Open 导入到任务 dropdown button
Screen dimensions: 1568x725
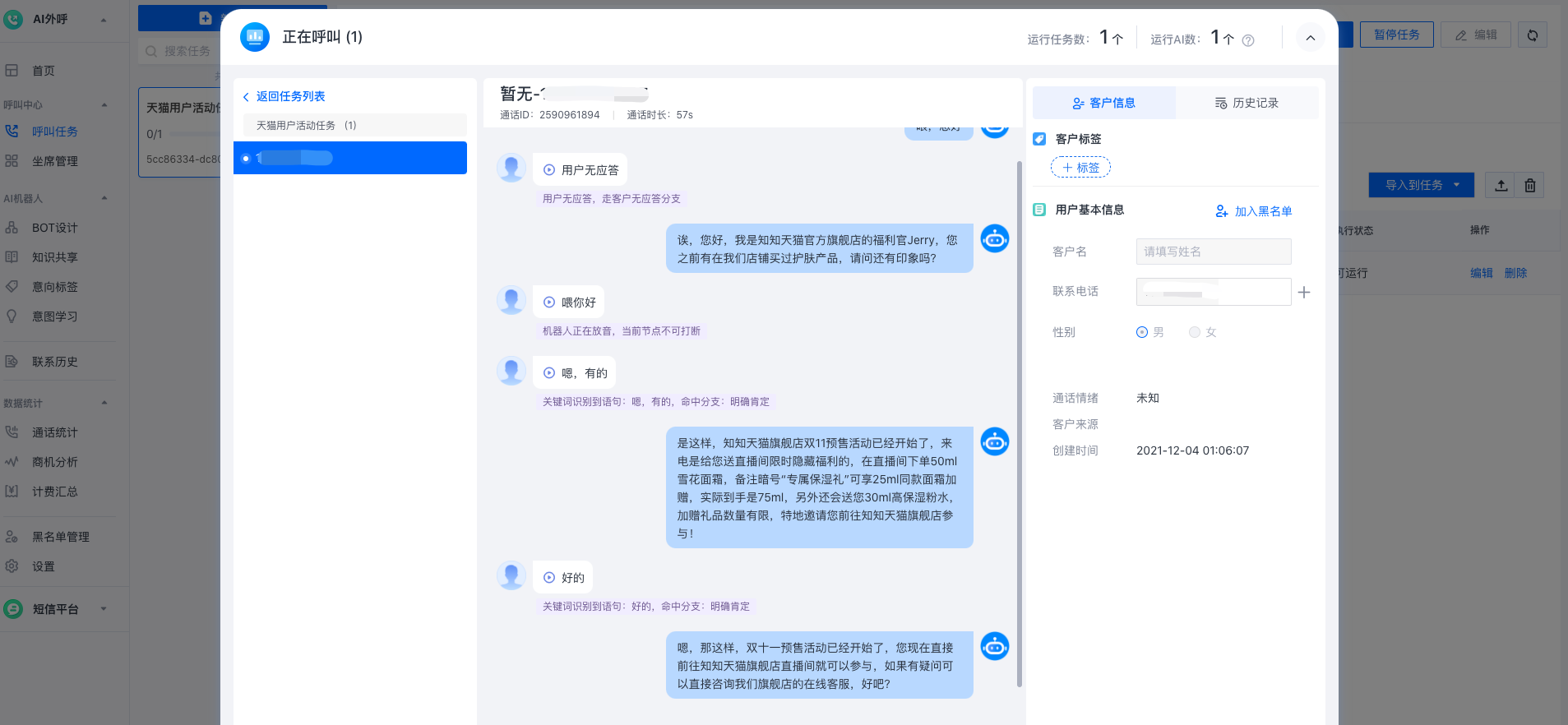click(1422, 185)
